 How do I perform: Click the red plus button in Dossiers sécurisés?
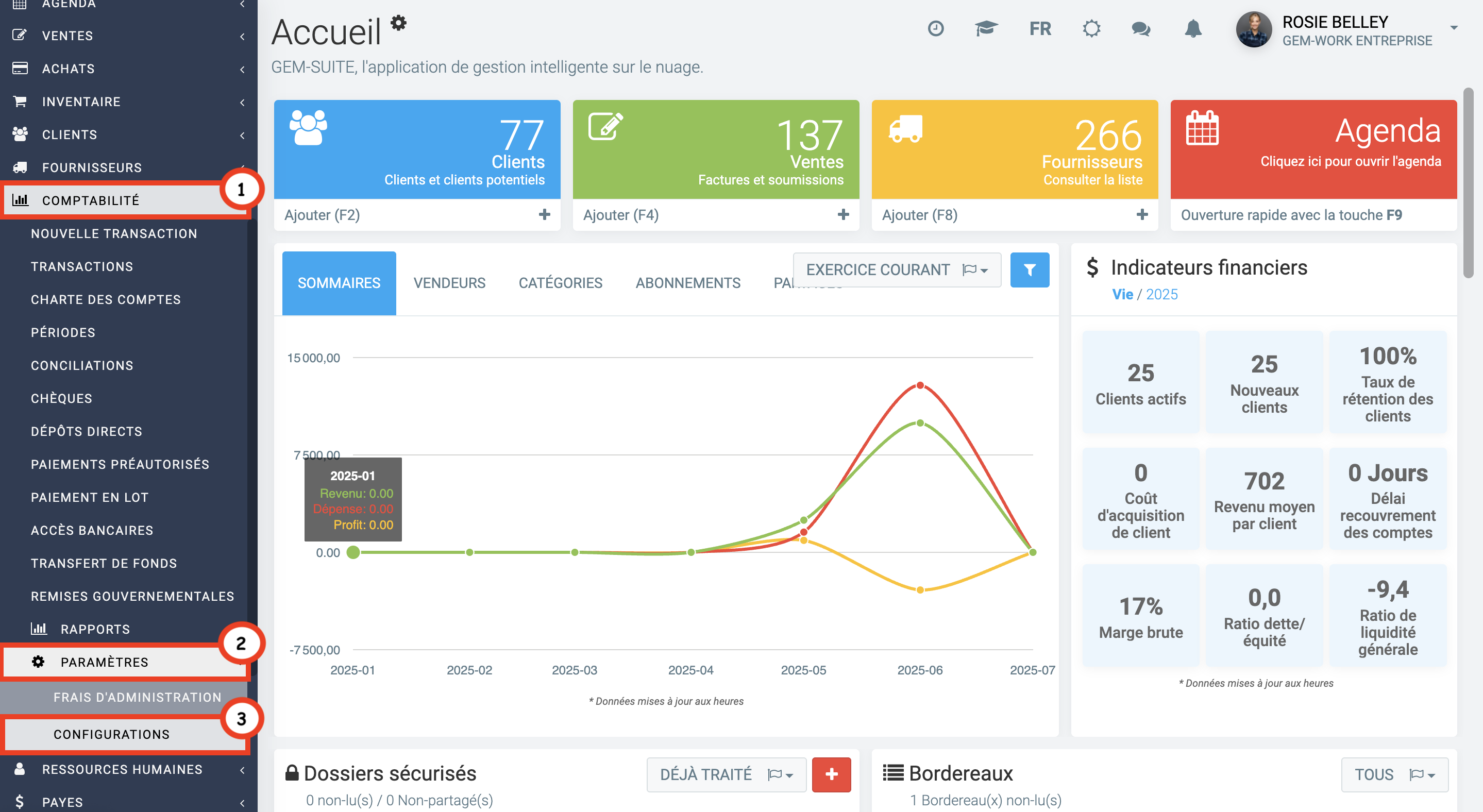[x=831, y=774]
